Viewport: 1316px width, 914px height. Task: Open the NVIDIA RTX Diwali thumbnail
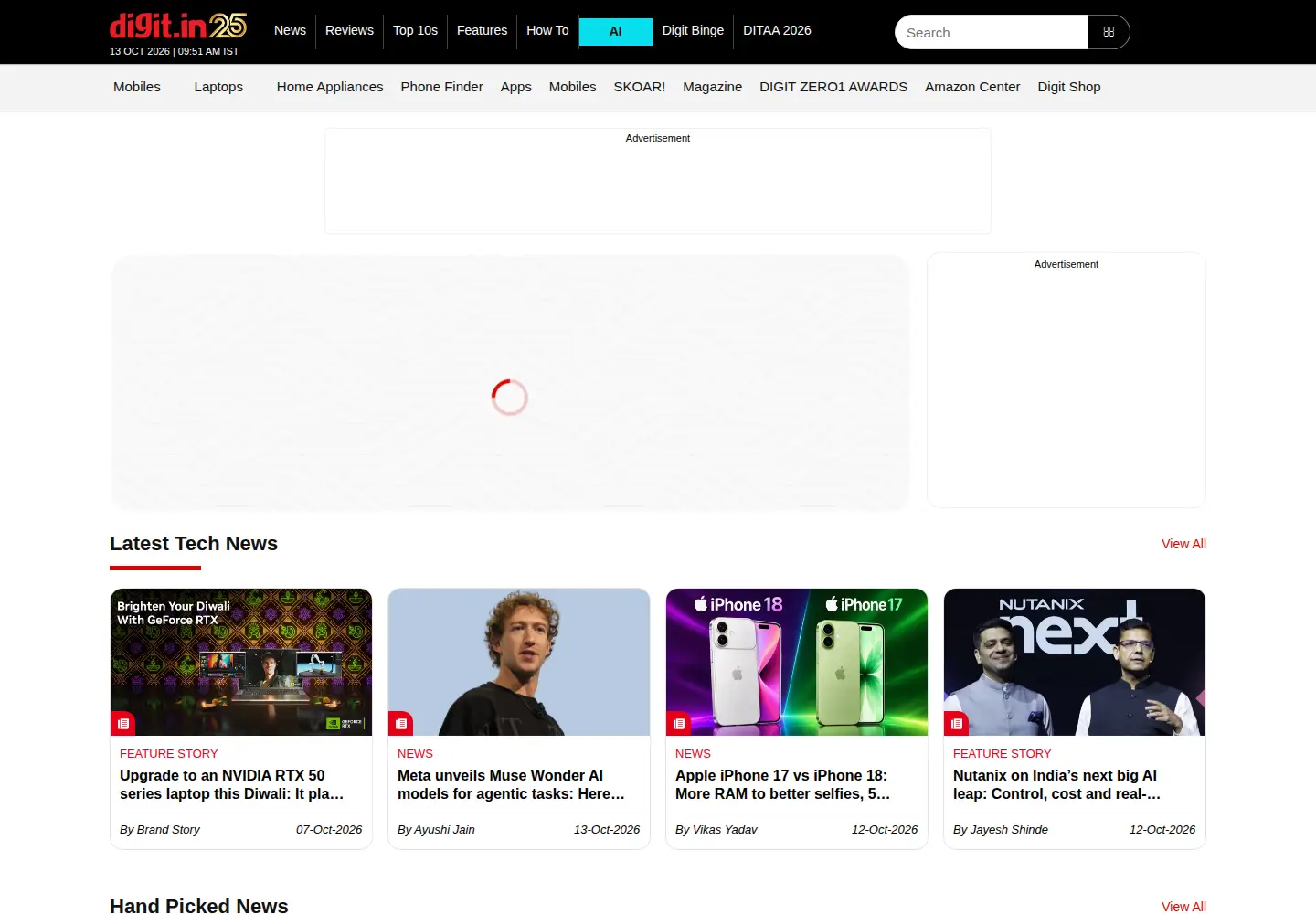(x=241, y=662)
